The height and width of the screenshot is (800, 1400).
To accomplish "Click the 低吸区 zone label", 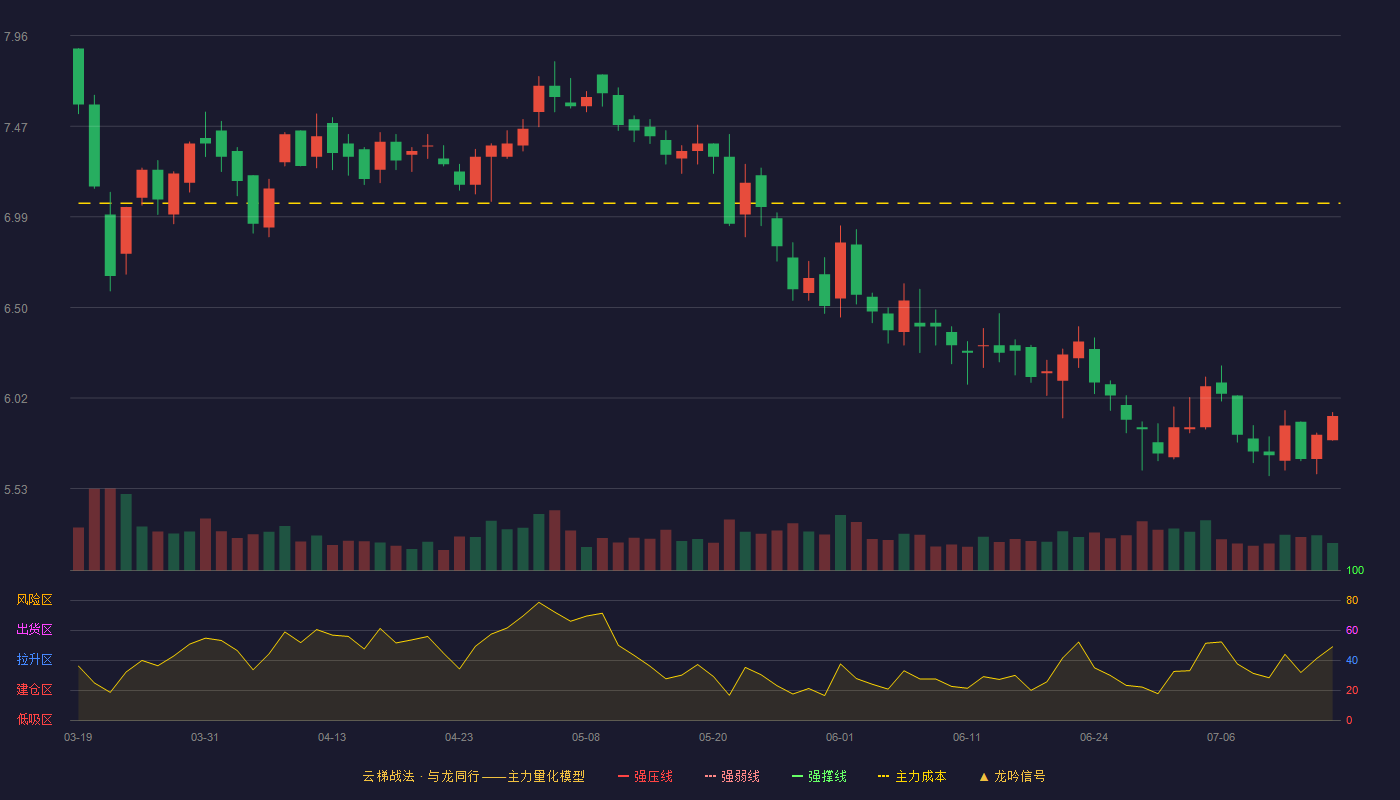I will click(34, 719).
